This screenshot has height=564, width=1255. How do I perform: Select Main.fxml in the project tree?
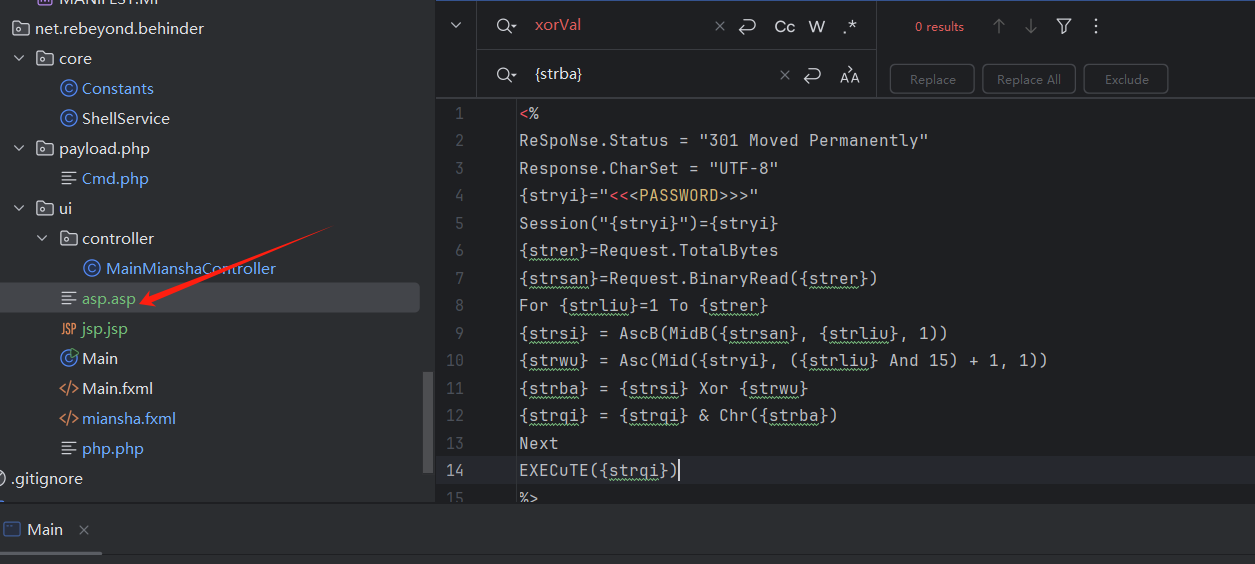pos(117,388)
